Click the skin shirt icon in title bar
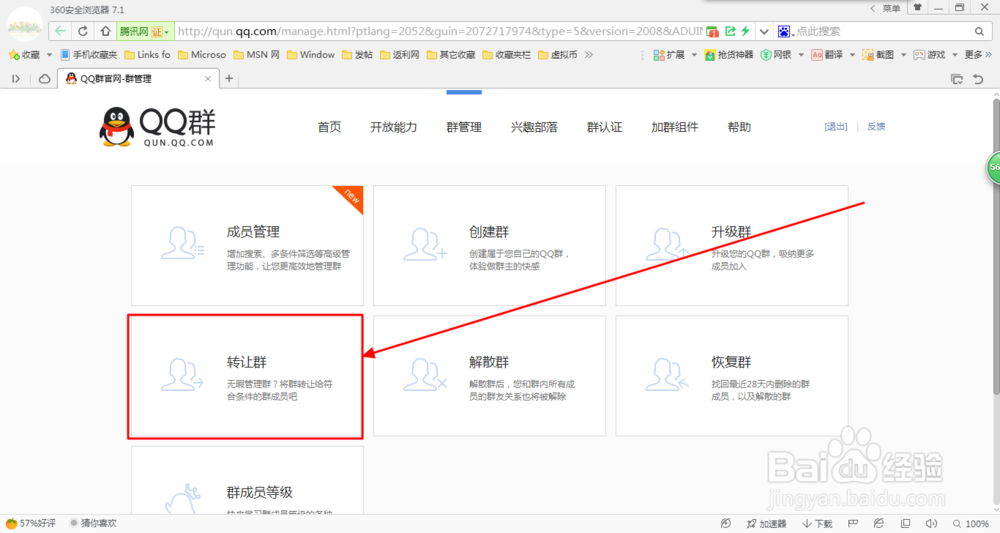Screen dimensions: 1000x533 point(918,8)
